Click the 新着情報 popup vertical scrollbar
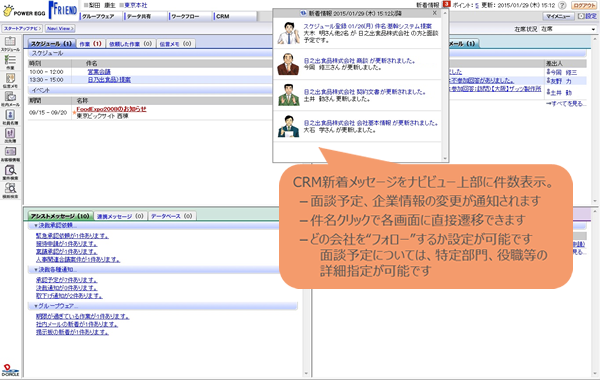The width and height of the screenshot is (600, 380). (x=445, y=85)
